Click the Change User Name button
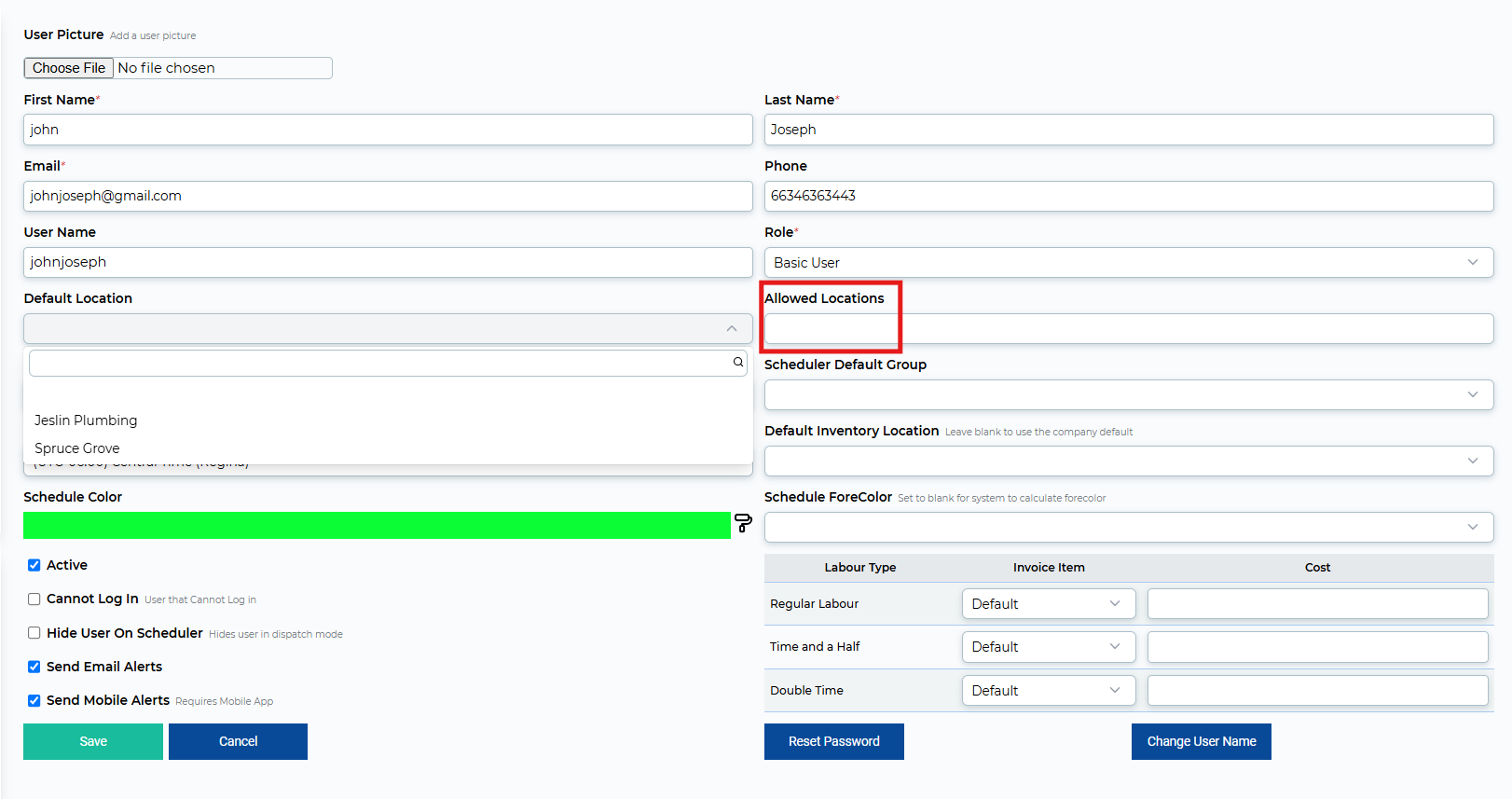 1202,741
